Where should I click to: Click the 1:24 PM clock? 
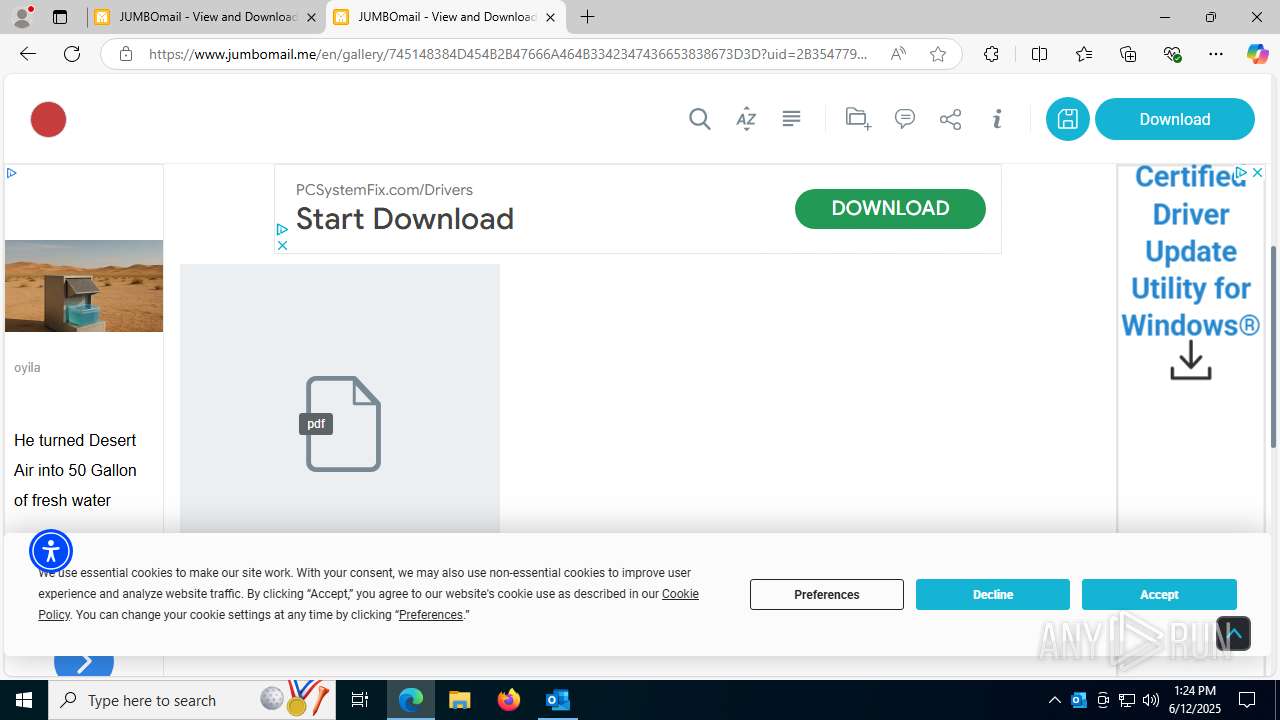[x=1194, y=691]
